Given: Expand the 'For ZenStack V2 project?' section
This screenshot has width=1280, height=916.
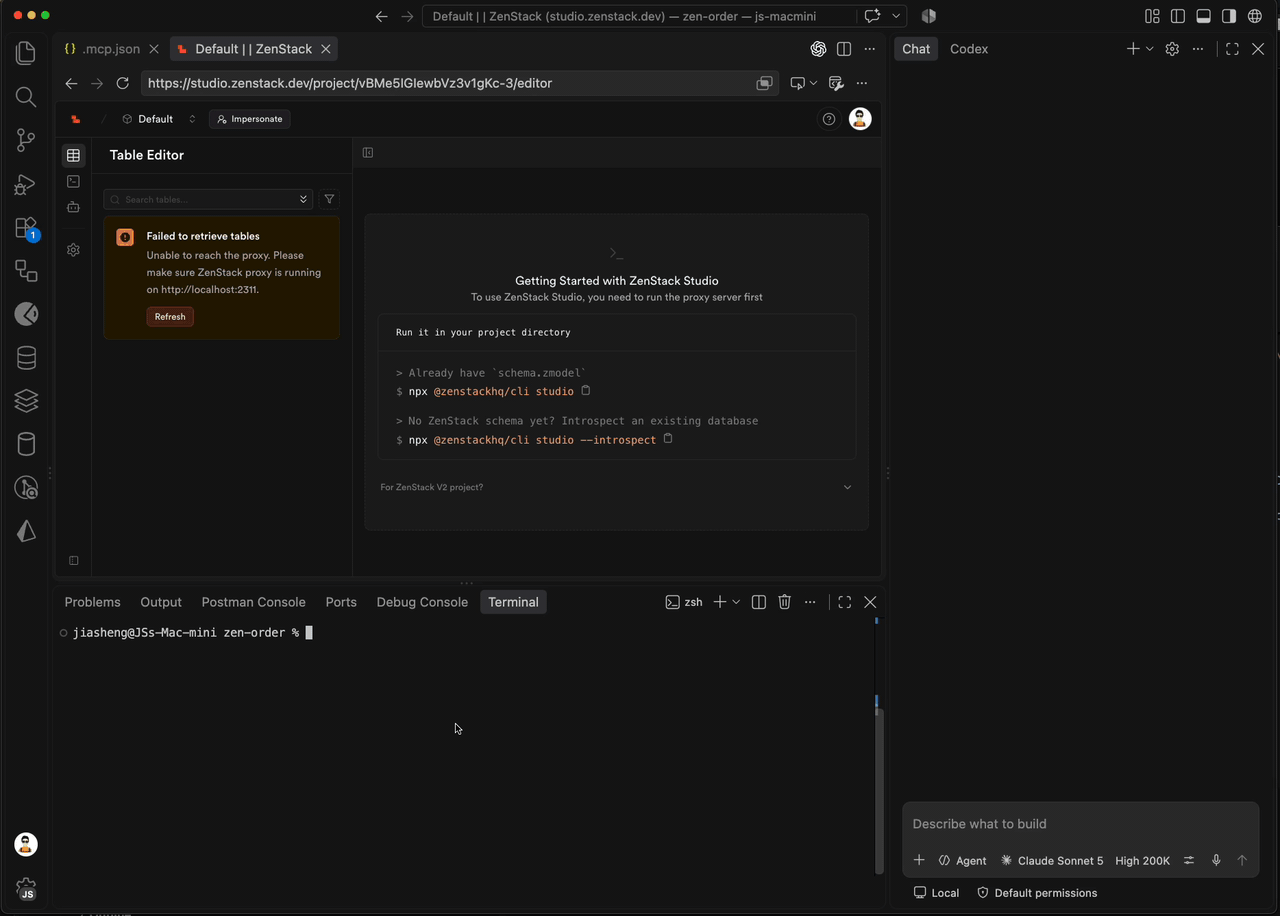Looking at the screenshot, I should click(x=616, y=487).
